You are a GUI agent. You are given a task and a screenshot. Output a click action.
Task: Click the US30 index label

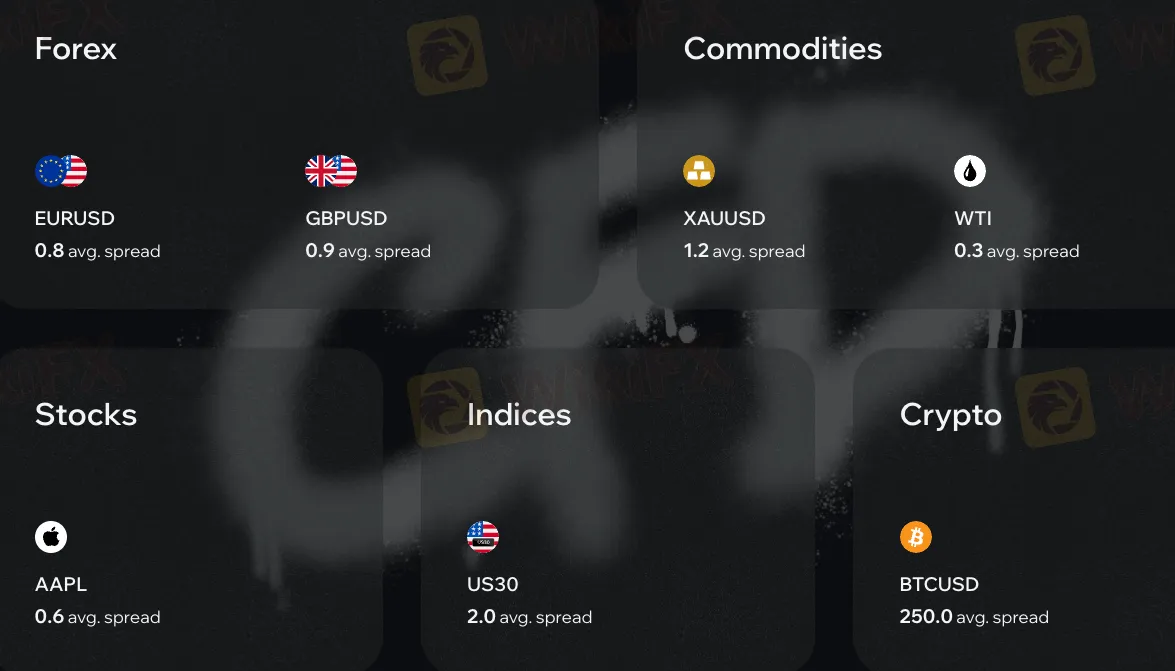(493, 584)
